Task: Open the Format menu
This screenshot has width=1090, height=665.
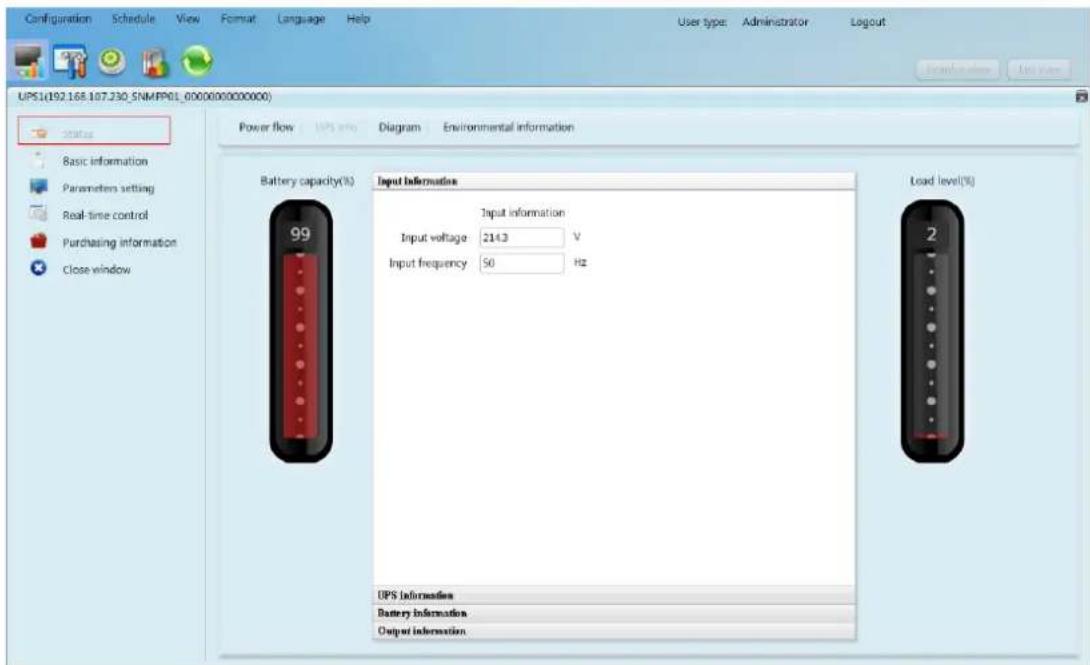Action: pos(238,19)
